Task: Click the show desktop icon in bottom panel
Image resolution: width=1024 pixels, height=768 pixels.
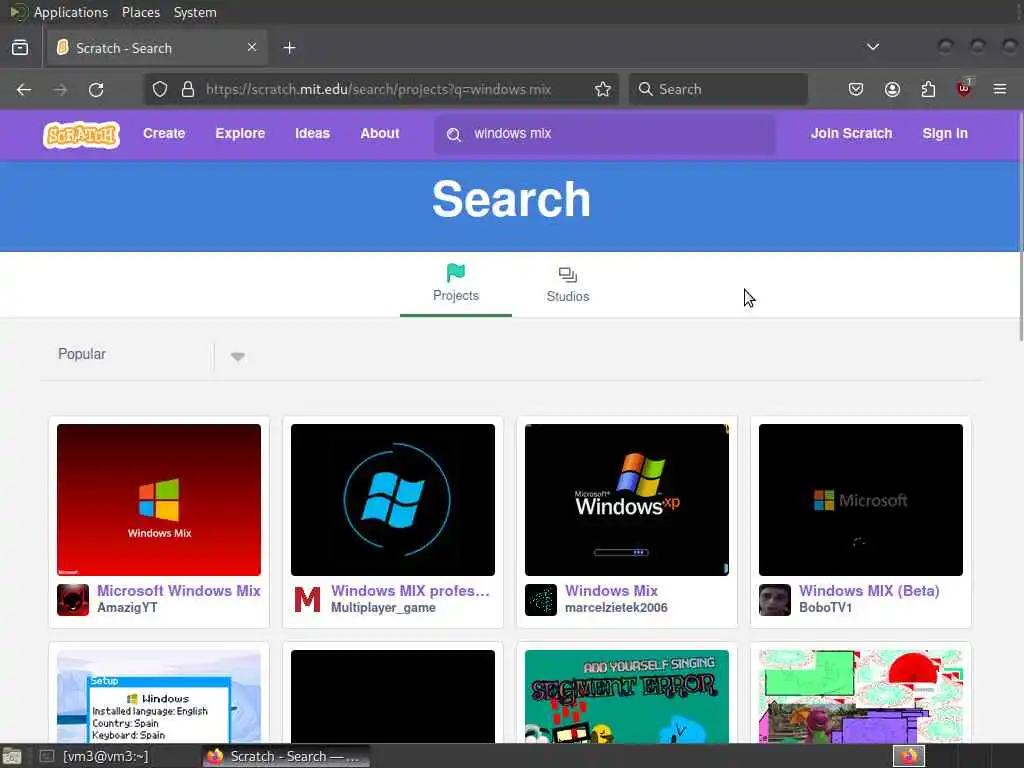Action: 11,757
